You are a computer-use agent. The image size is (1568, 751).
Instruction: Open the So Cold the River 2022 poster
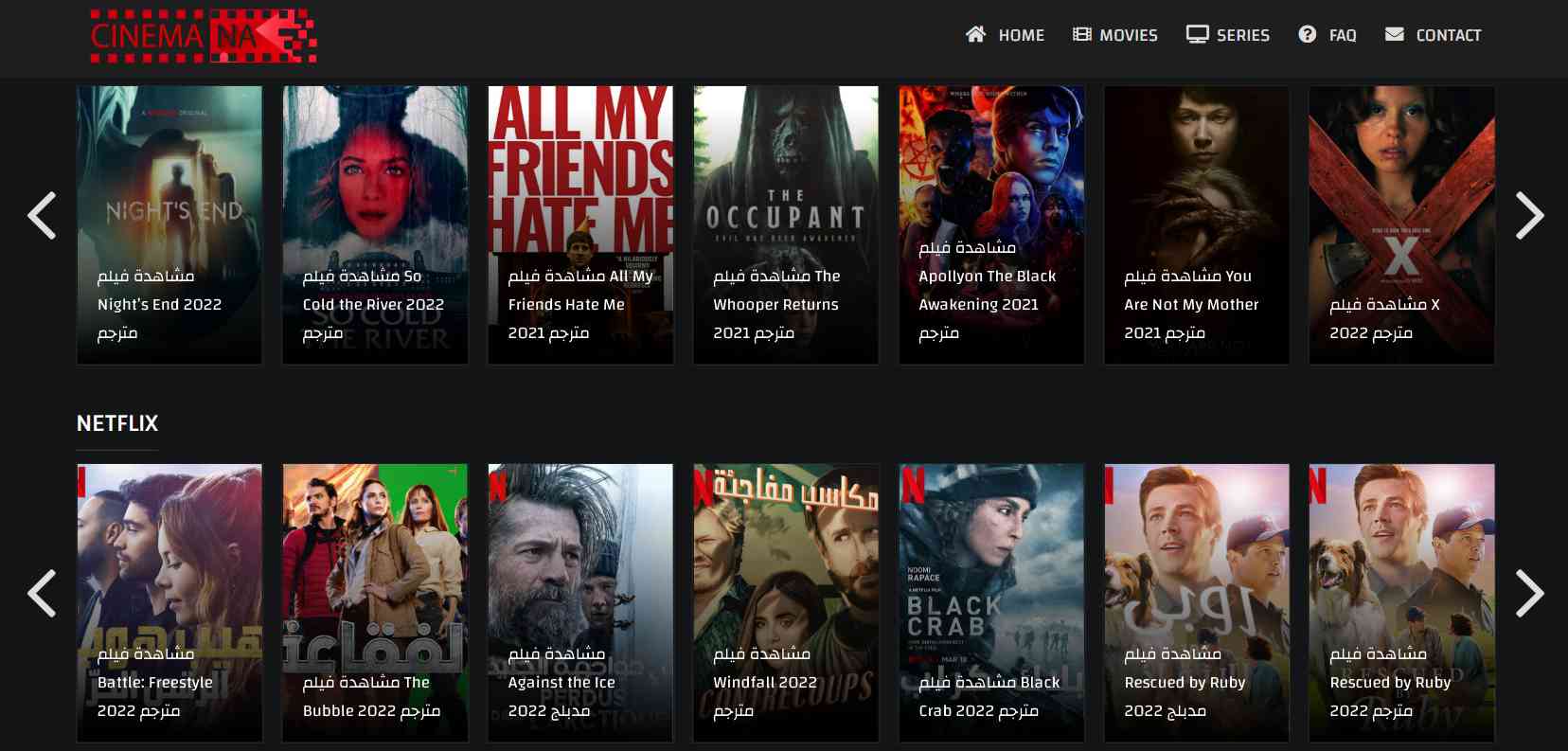pos(375,225)
